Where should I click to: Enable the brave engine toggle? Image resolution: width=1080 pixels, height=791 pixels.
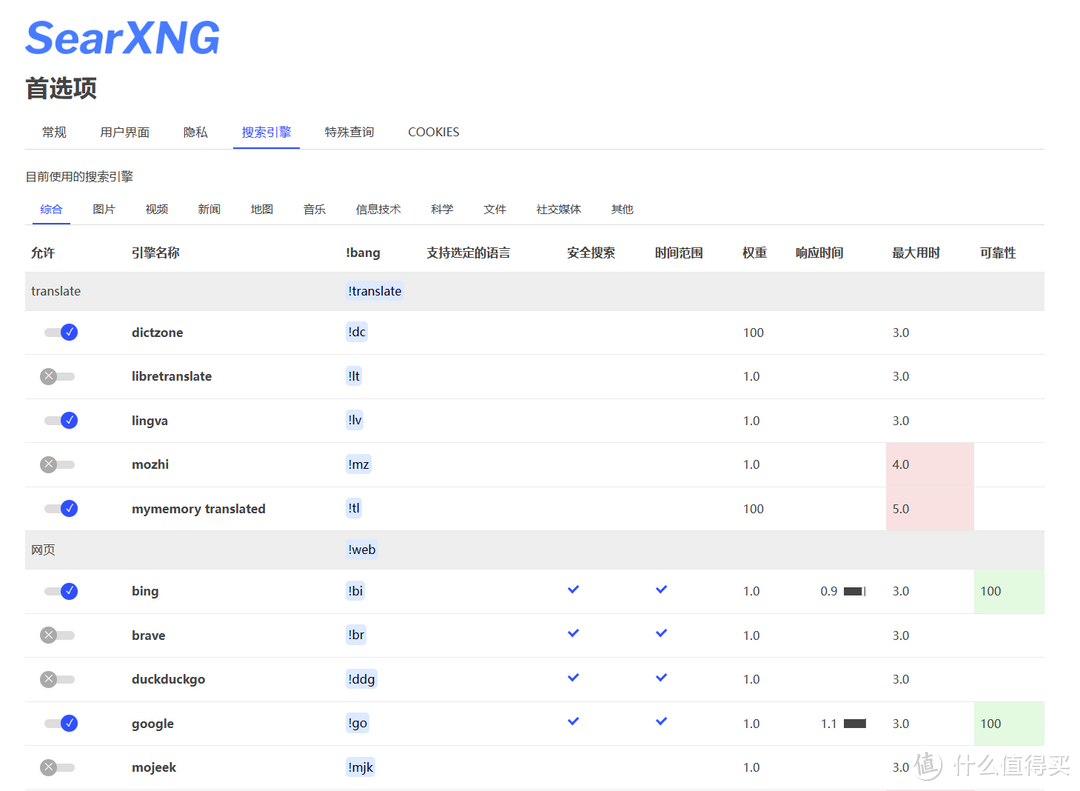(x=58, y=635)
